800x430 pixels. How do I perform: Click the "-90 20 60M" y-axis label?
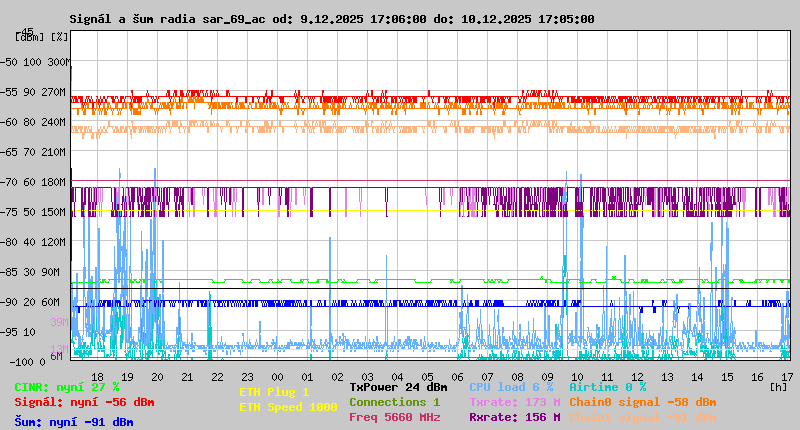pos(31,302)
